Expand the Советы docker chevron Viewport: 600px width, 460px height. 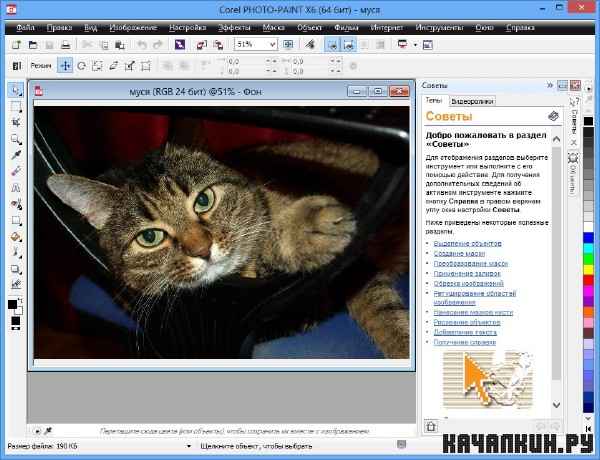[x=550, y=85]
